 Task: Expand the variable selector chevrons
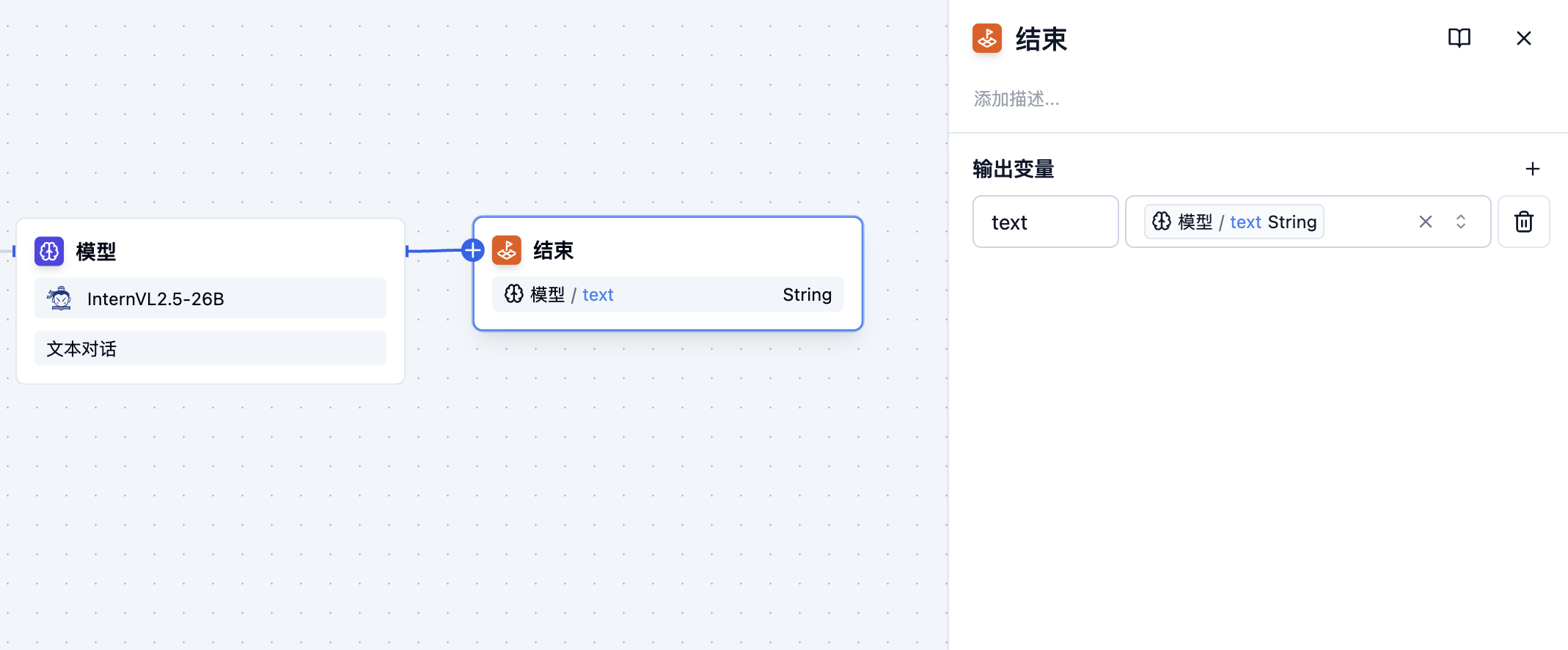point(1460,222)
